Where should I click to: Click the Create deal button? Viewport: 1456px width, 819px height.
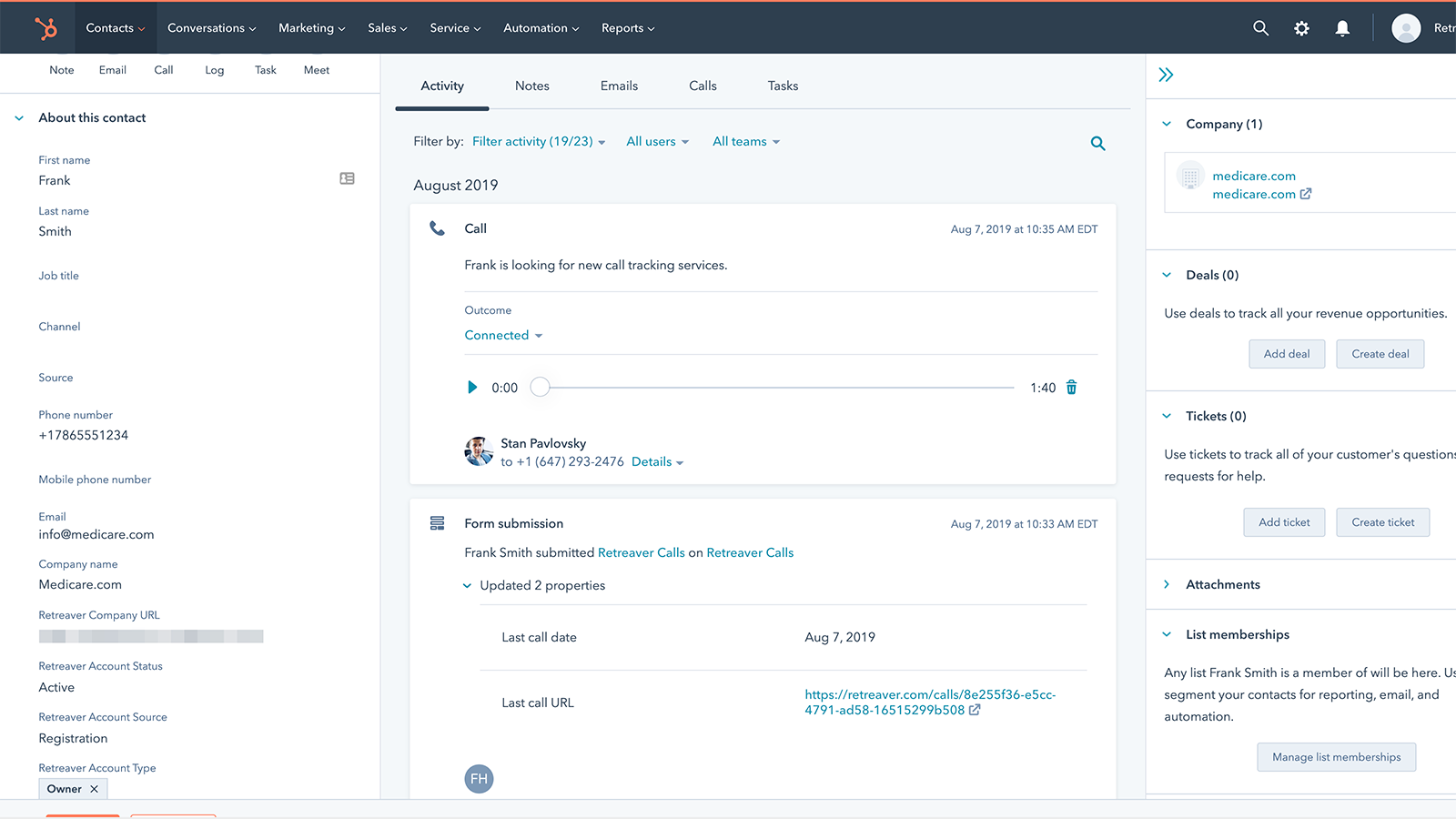pos(1380,354)
